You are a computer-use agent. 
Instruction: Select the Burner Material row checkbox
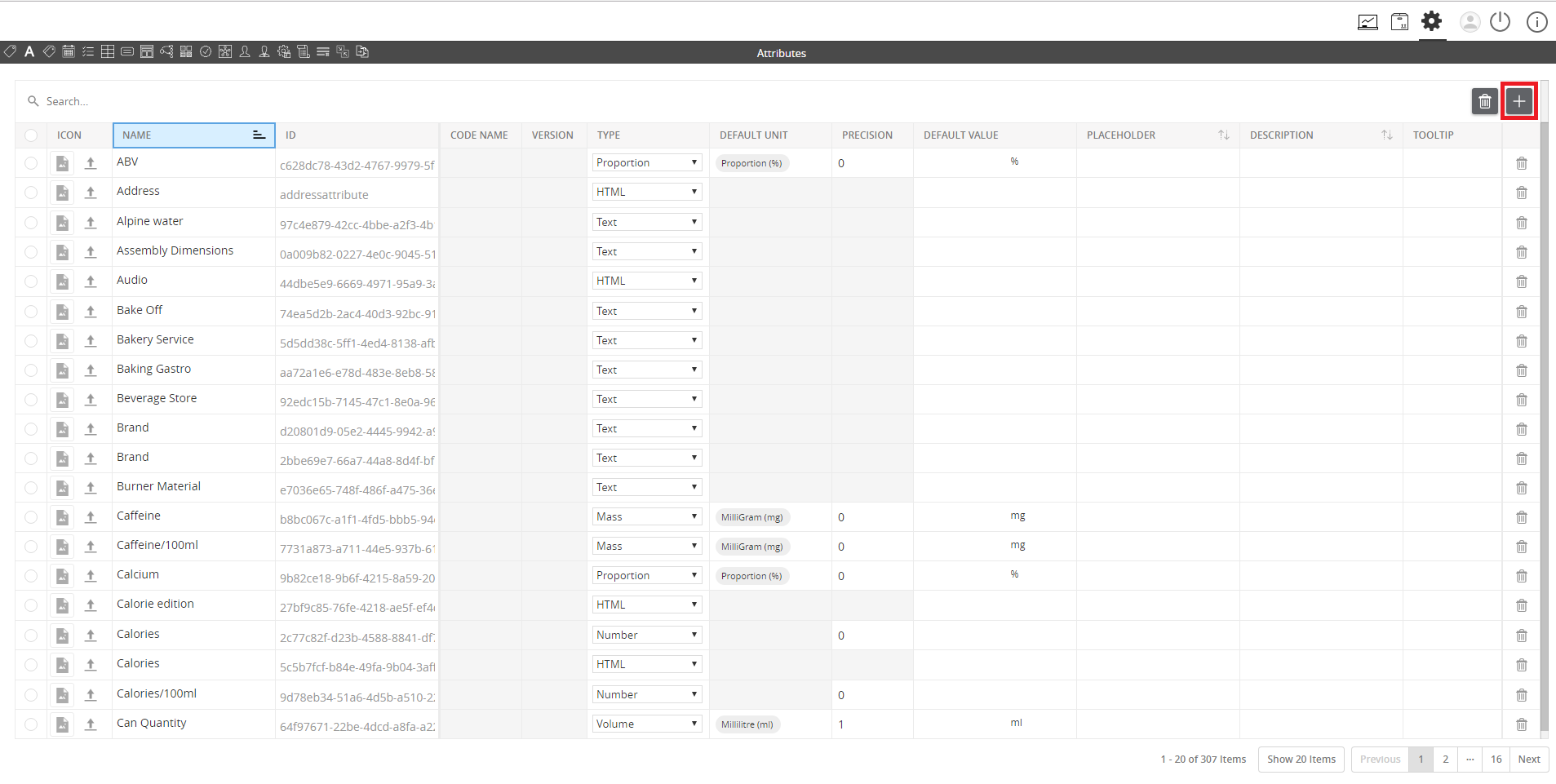point(31,488)
